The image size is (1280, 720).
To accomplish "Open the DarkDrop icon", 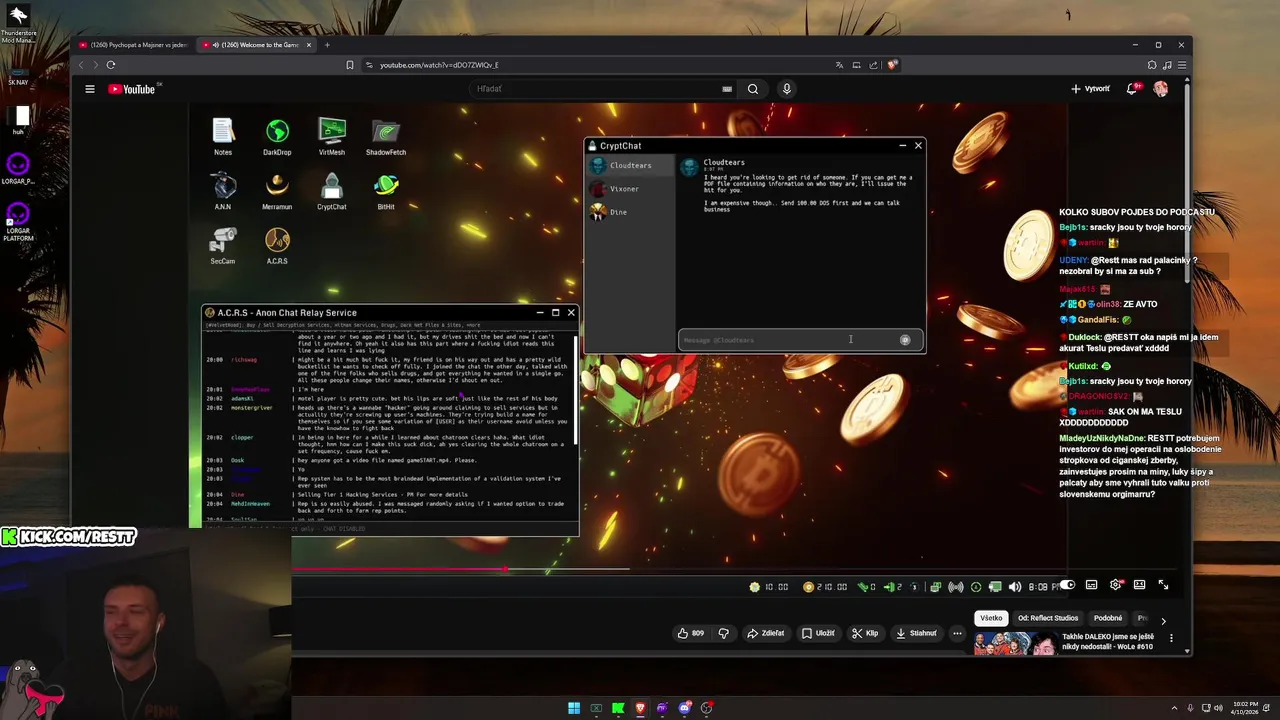I will point(277,137).
